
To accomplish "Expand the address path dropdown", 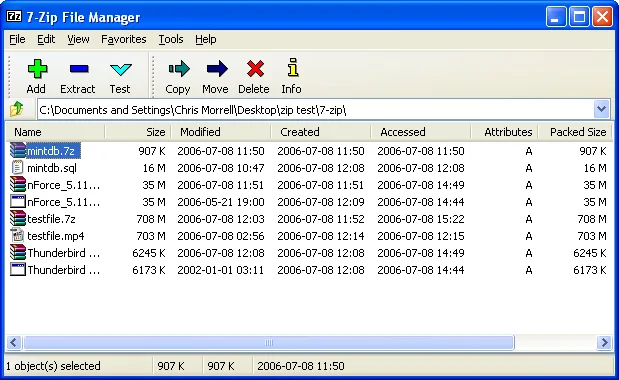I will click(601, 109).
